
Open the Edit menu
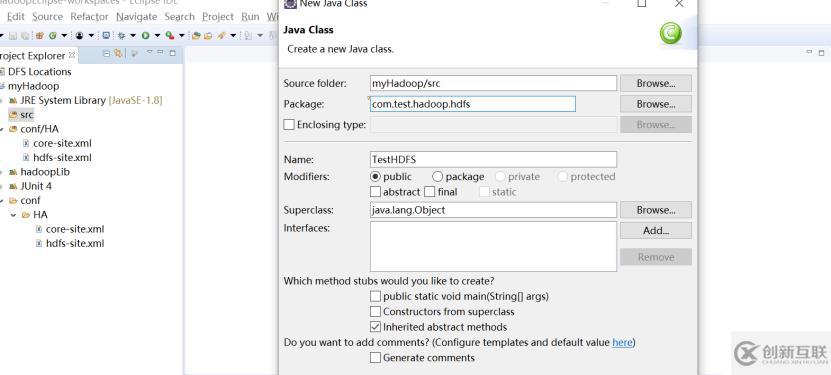15,16
